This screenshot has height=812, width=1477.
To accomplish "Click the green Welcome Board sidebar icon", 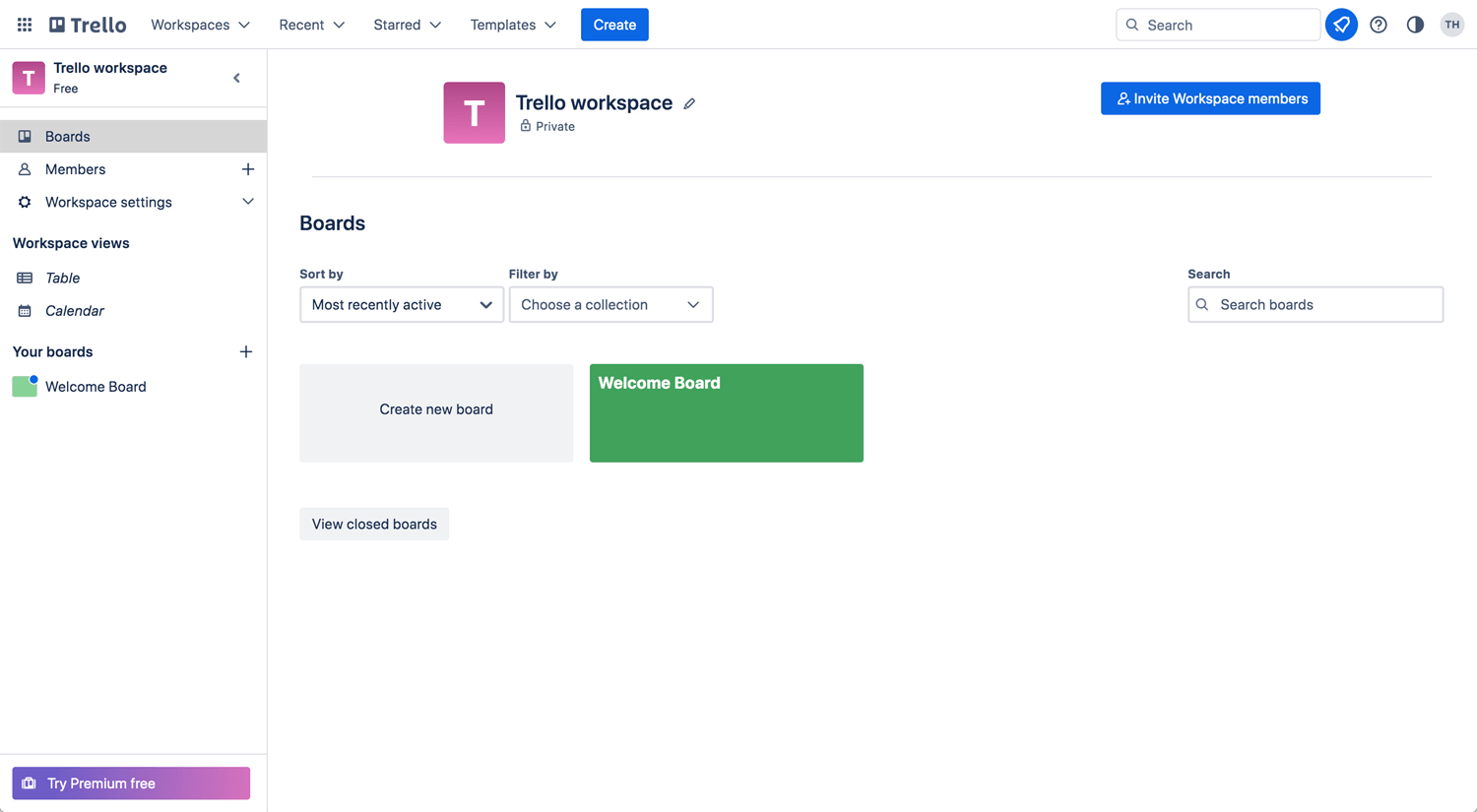I will pos(25,387).
